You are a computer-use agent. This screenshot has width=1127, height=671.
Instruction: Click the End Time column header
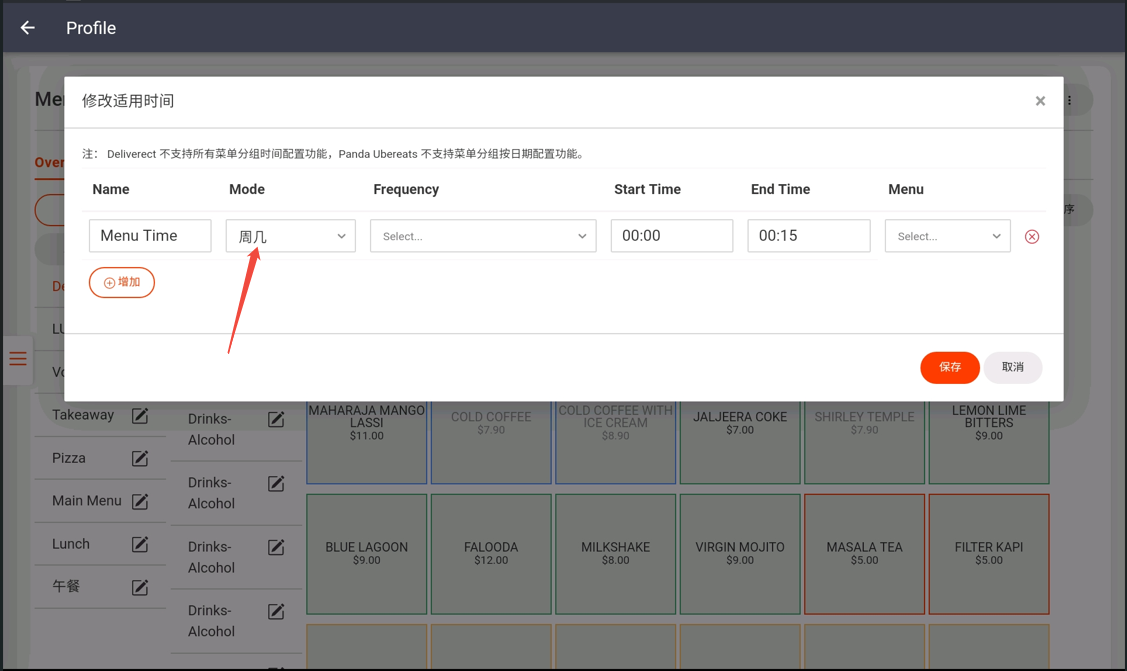pyautogui.click(x=781, y=189)
